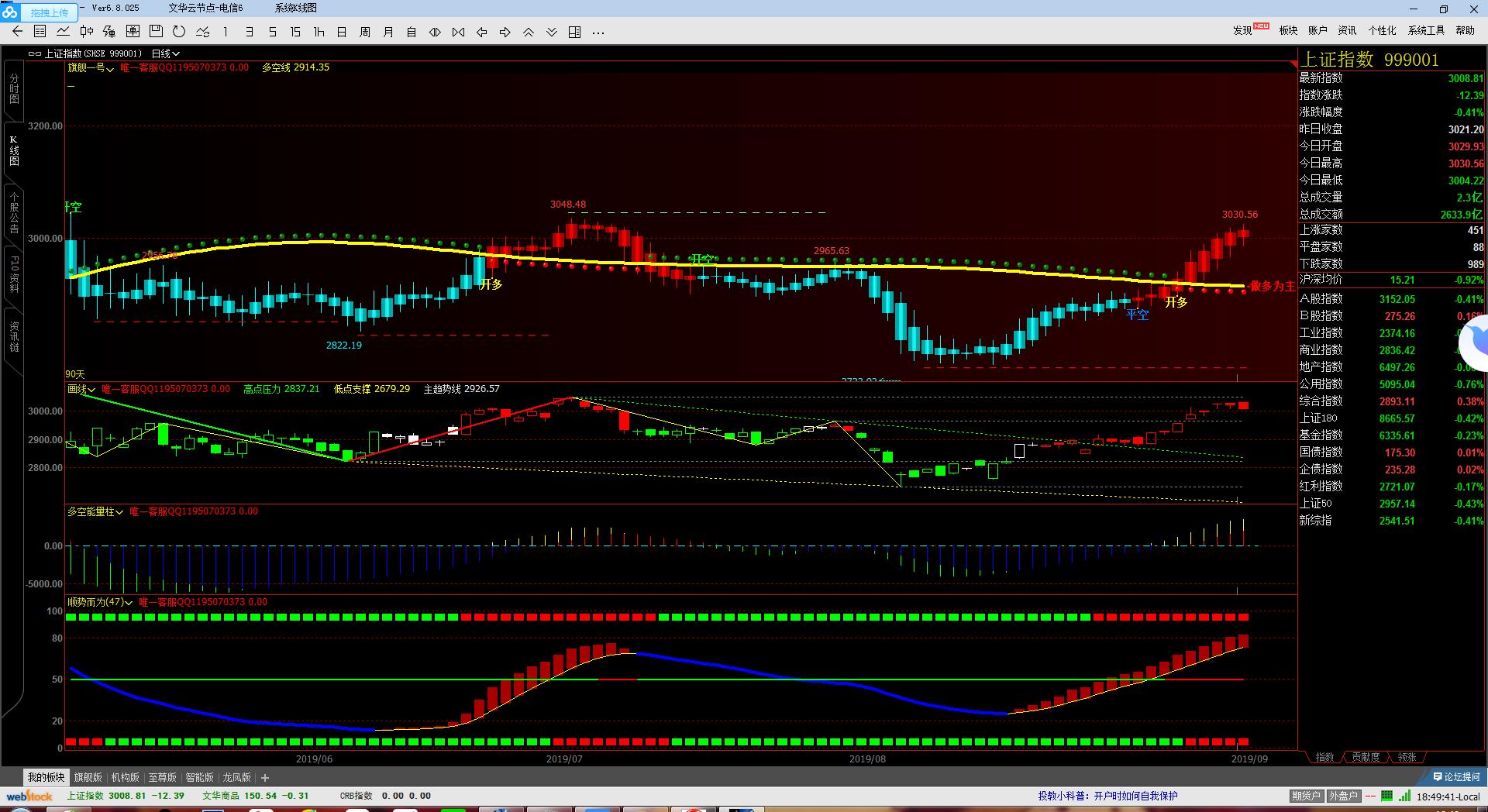Image resolution: width=1488 pixels, height=812 pixels.
Task: Click the save floppy-disk toolbar icon
Action: point(156,32)
